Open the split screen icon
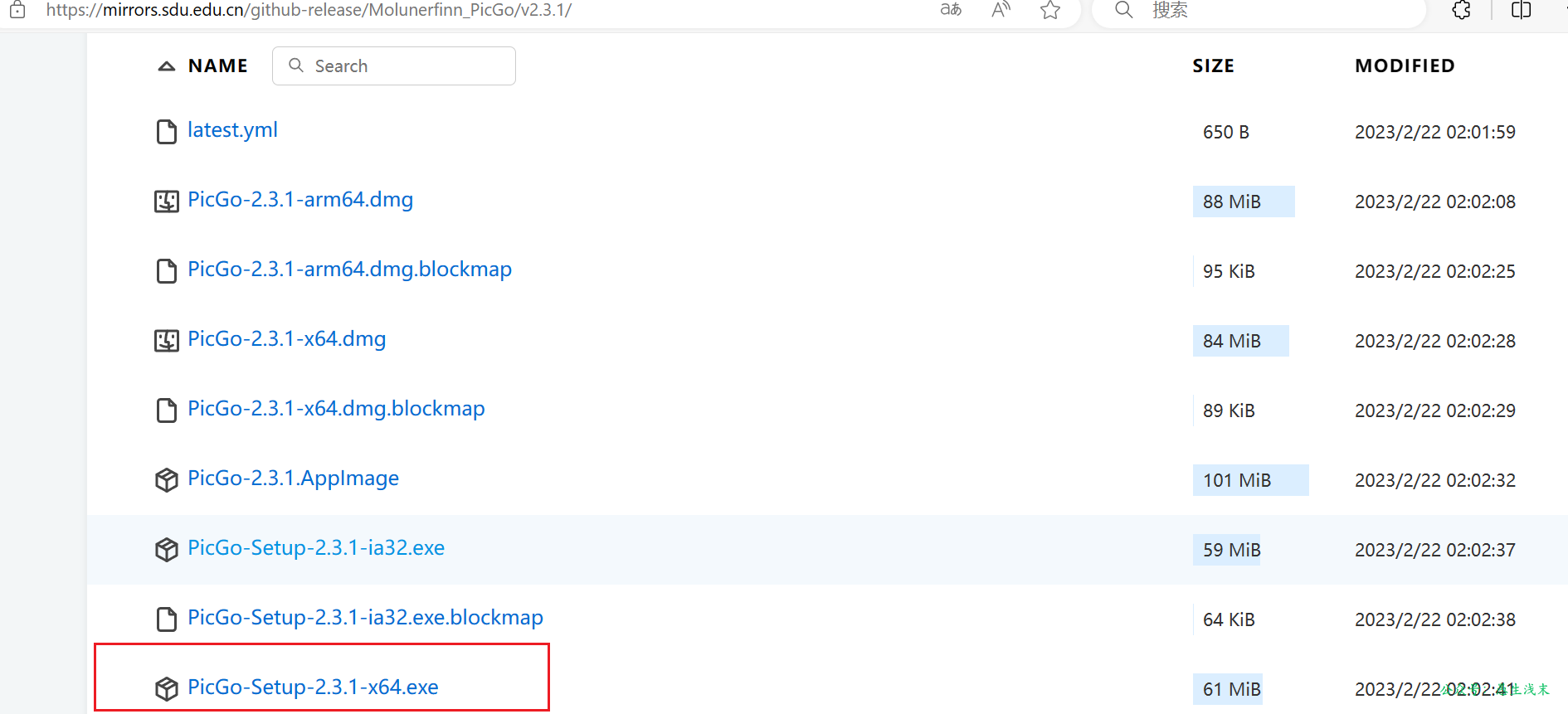The image size is (1568, 714). tap(1522, 10)
